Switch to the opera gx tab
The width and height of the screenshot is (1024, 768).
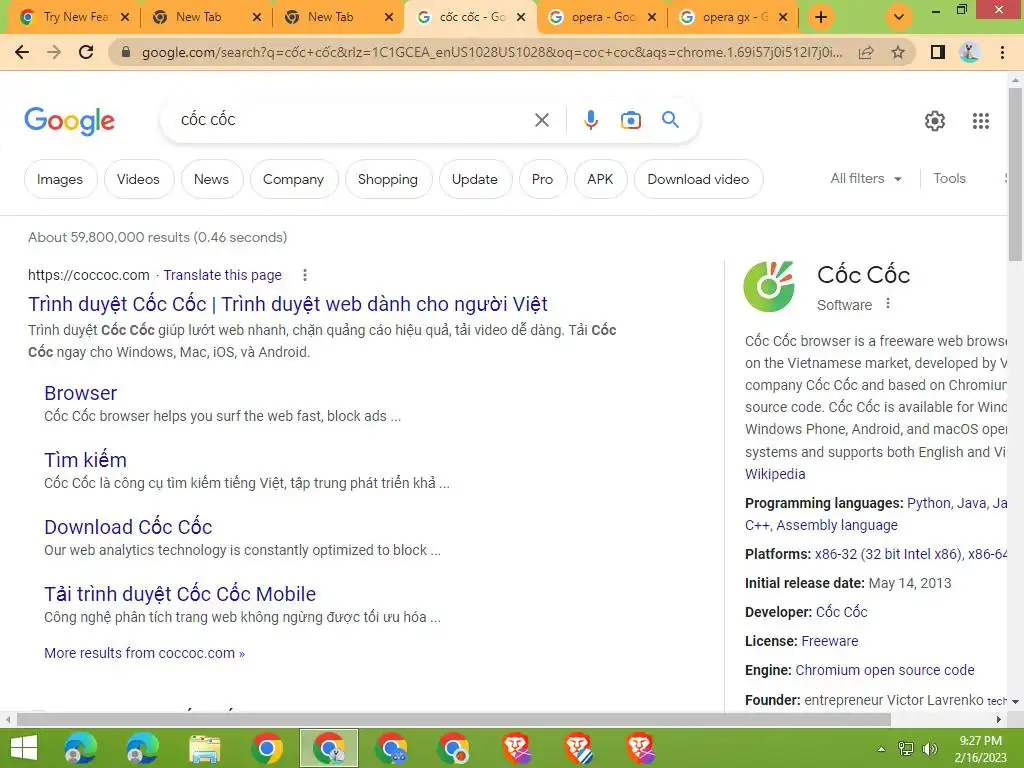point(733,17)
